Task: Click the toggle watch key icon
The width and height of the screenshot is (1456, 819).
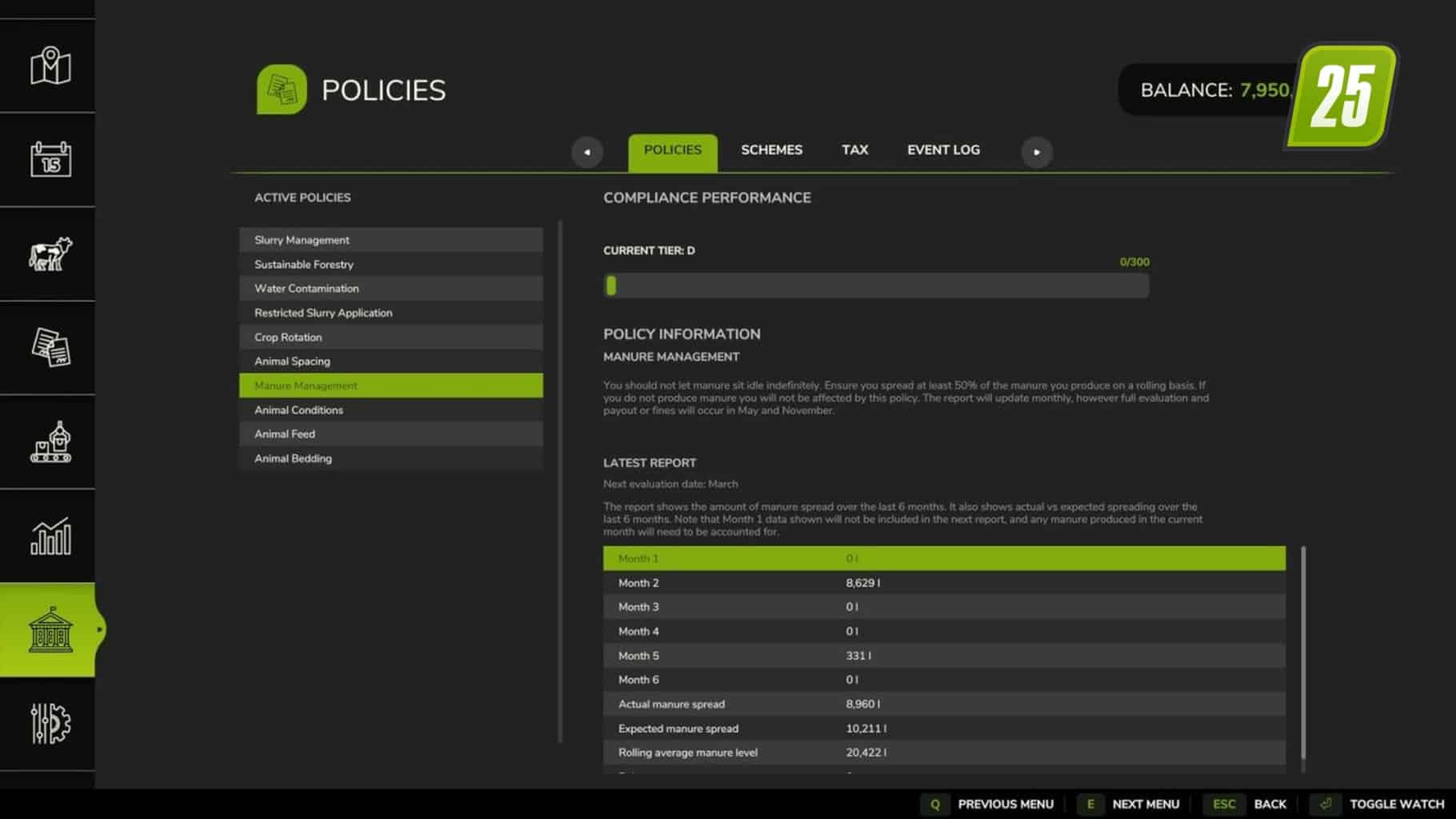Action: coord(1326,804)
